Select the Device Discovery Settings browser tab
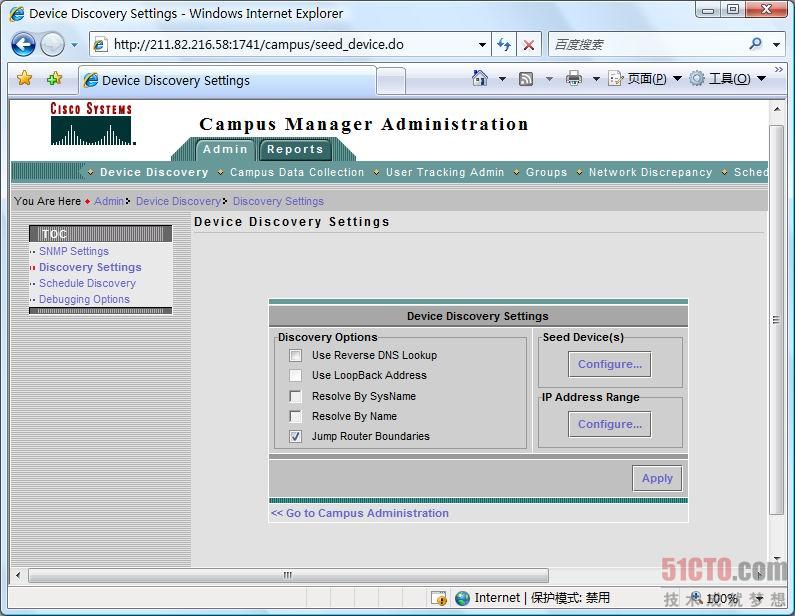Viewport: 795px width, 616px height. tap(227, 80)
